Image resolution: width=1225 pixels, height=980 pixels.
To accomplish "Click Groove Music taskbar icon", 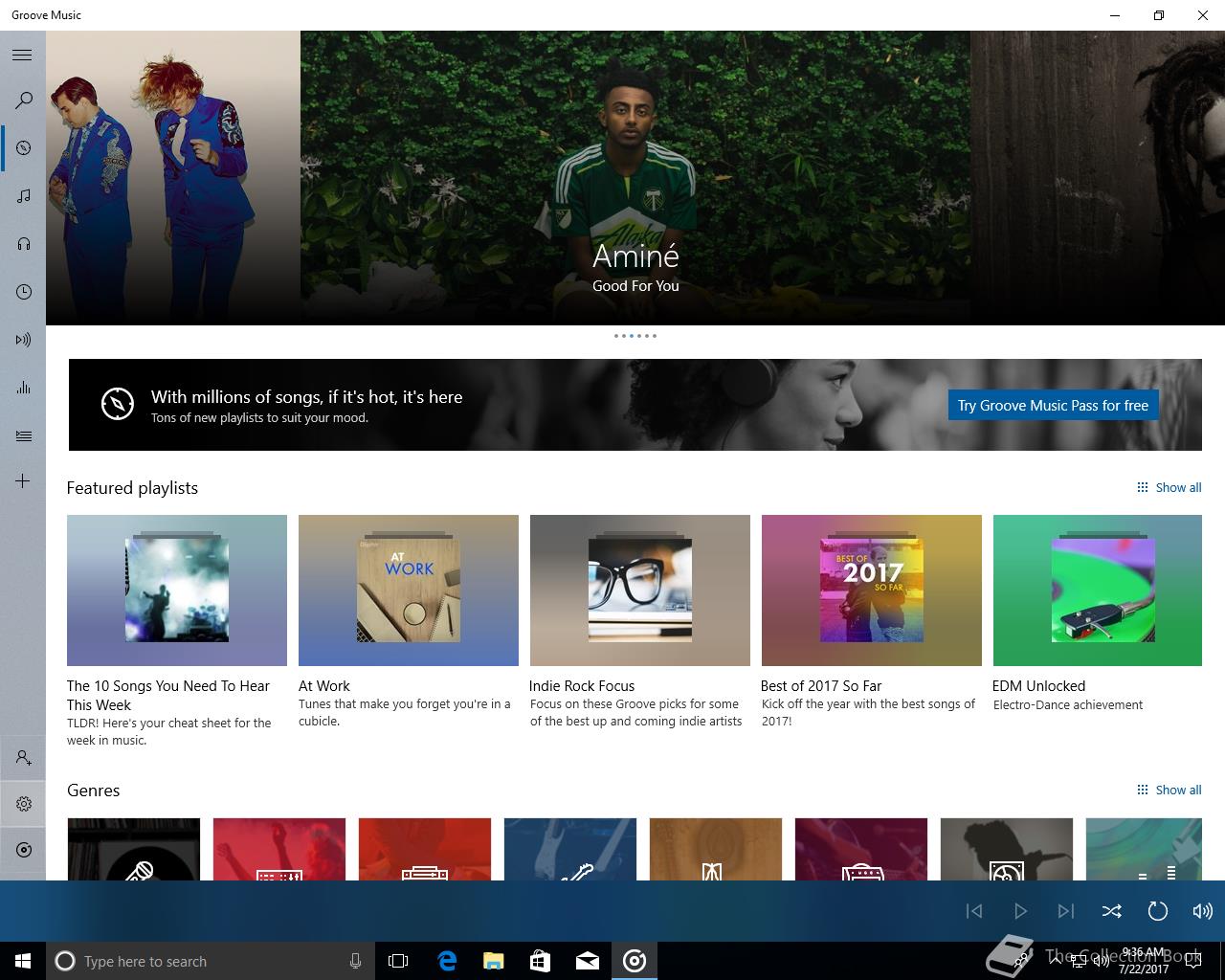I will pyautogui.click(x=635, y=961).
